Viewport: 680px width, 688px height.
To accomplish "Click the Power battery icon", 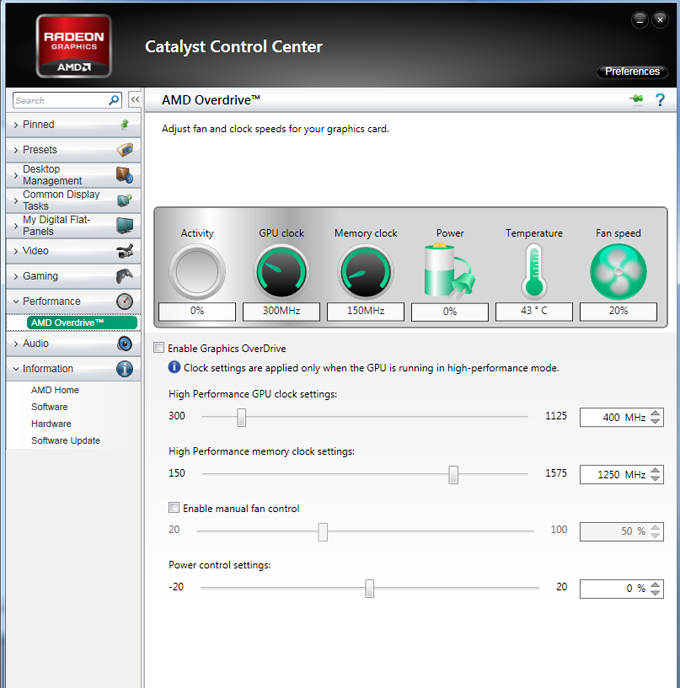I will pyautogui.click(x=449, y=271).
